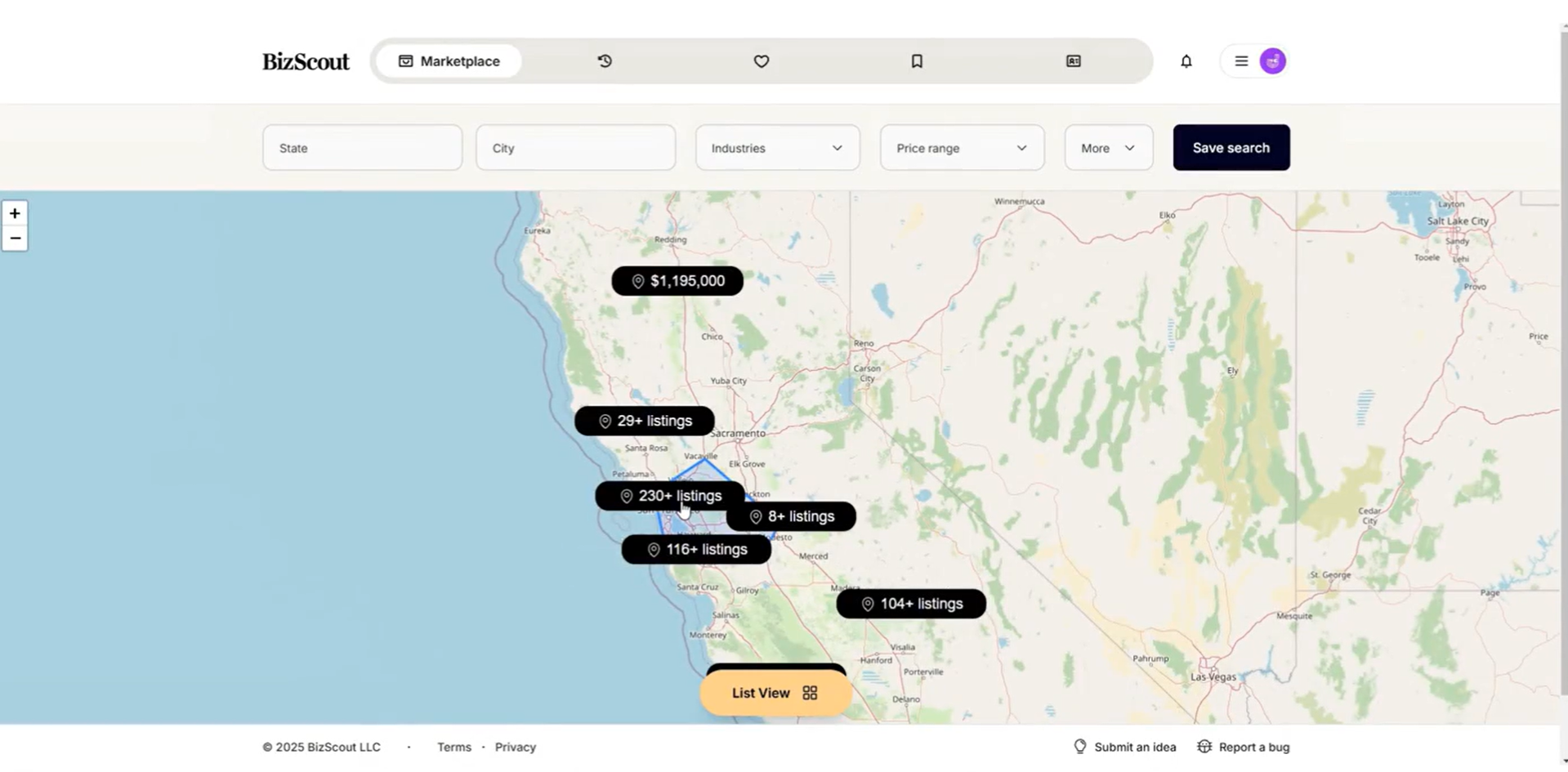Click the Save search button
The width and height of the screenshot is (1568, 772).
point(1231,148)
